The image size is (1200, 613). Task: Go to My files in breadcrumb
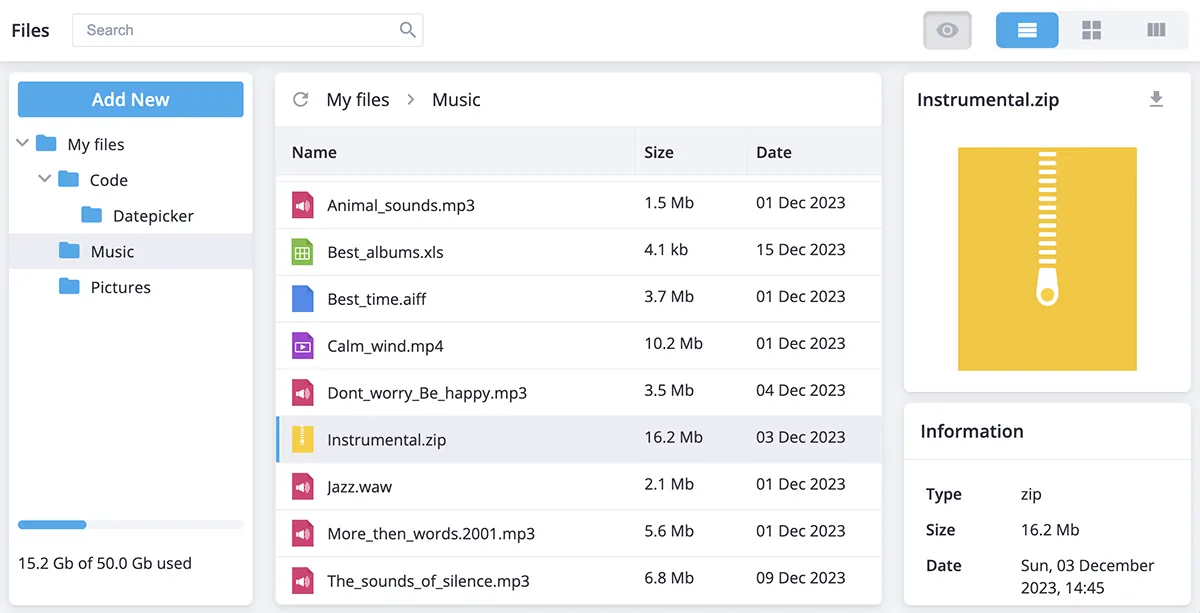click(x=358, y=100)
